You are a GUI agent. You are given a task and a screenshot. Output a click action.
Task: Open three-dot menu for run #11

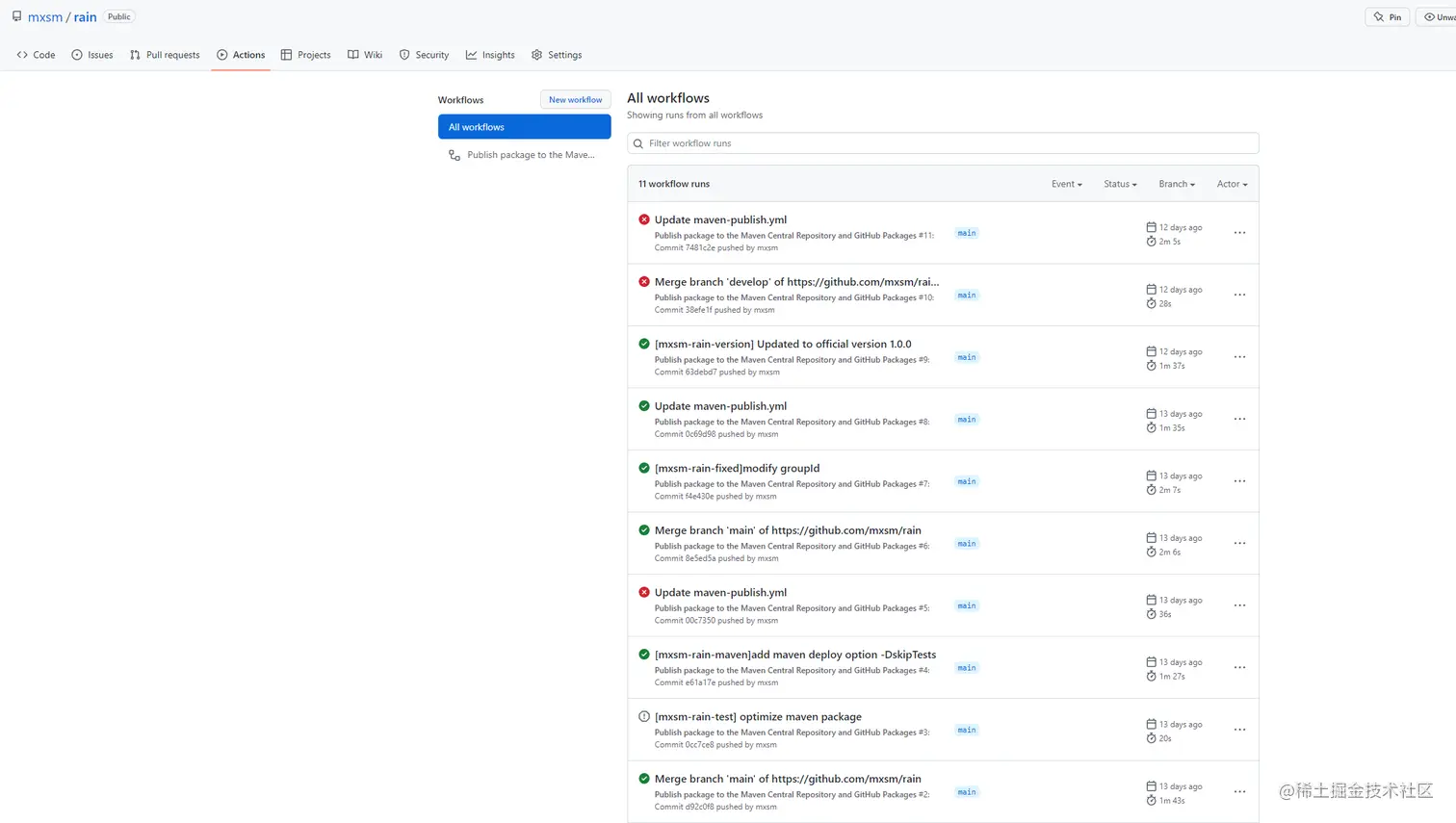click(1239, 233)
